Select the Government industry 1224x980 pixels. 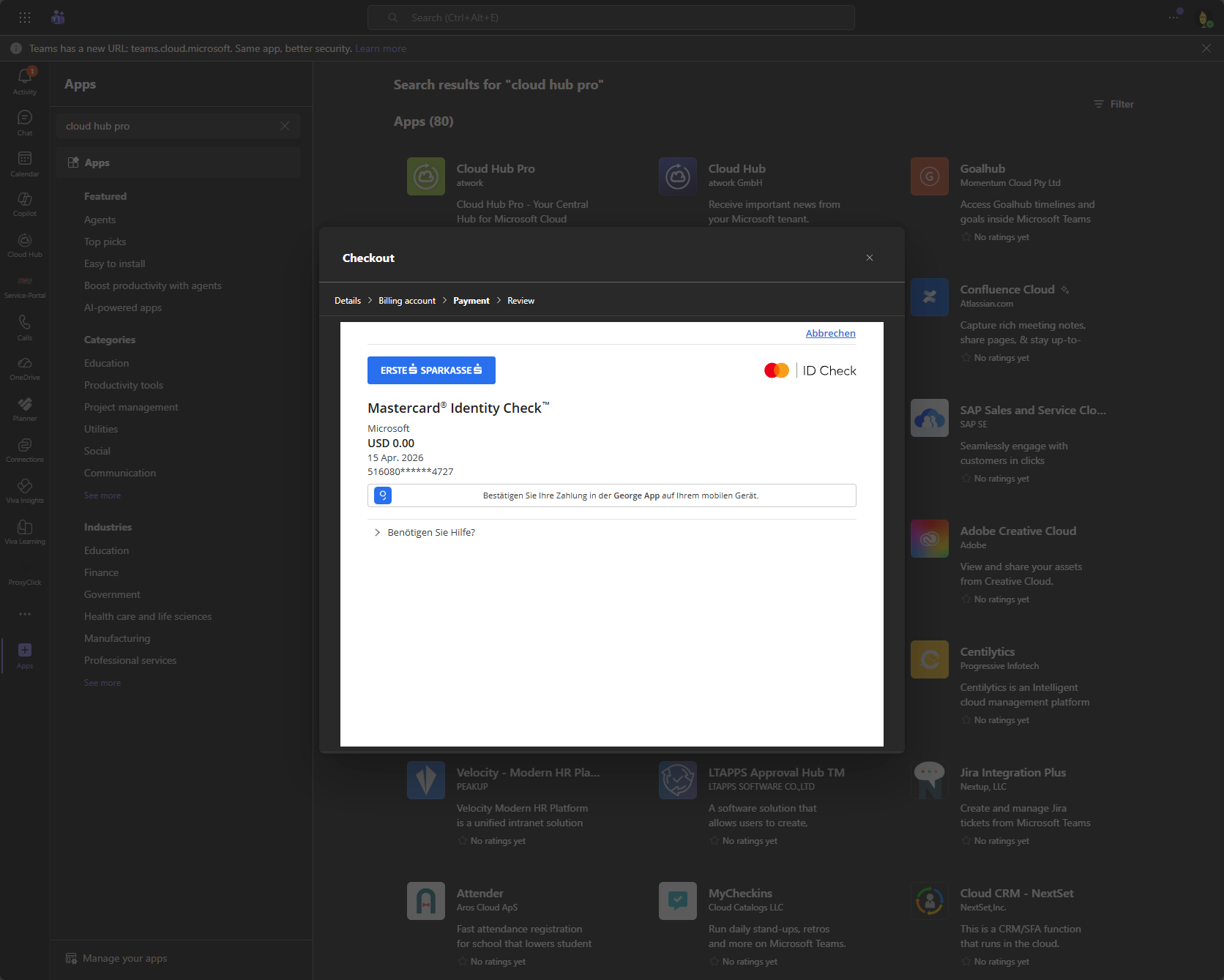(112, 594)
